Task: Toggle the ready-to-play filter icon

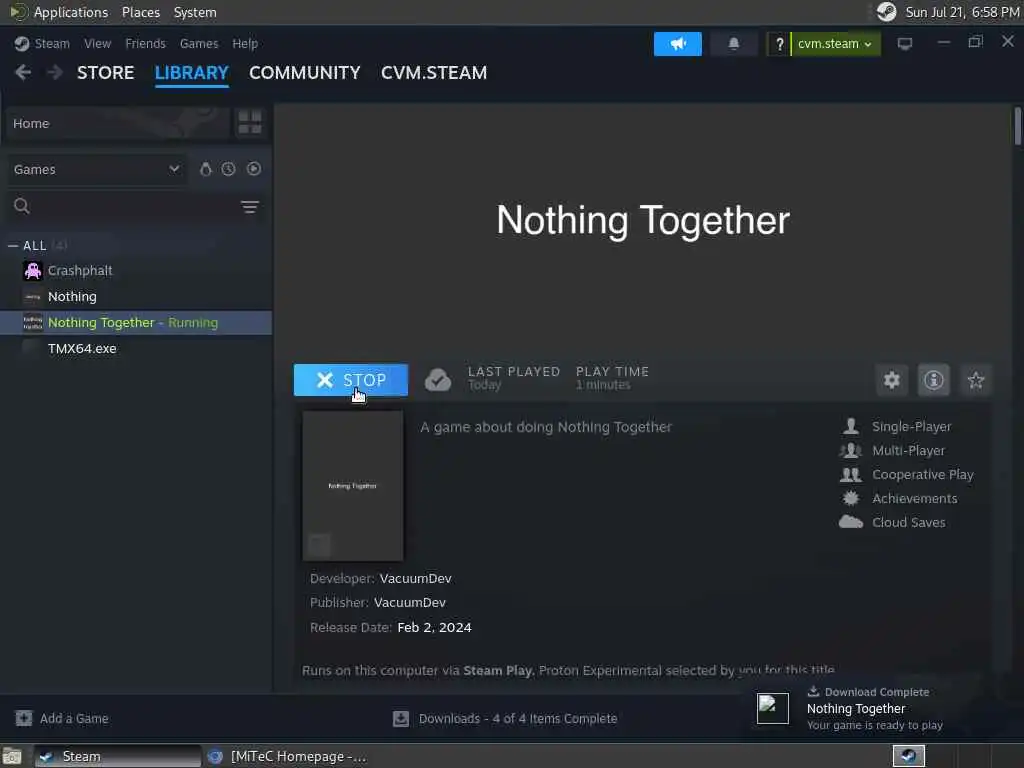Action: [254, 169]
